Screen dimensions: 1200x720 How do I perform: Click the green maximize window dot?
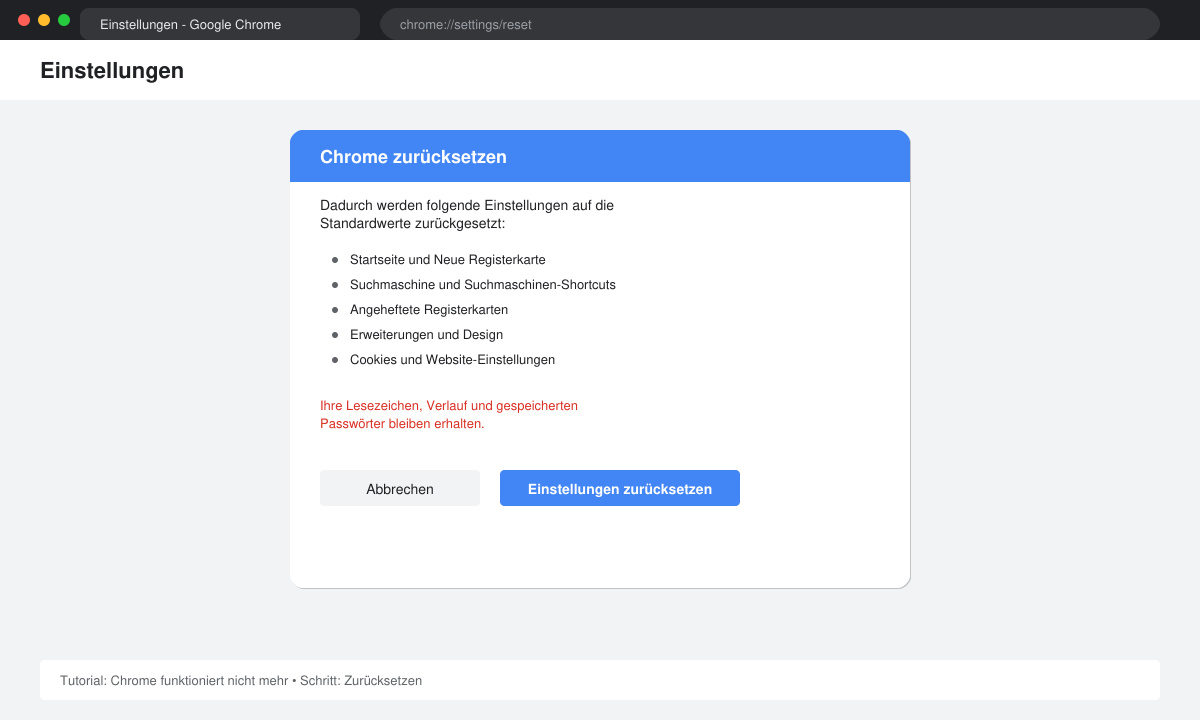click(x=64, y=20)
